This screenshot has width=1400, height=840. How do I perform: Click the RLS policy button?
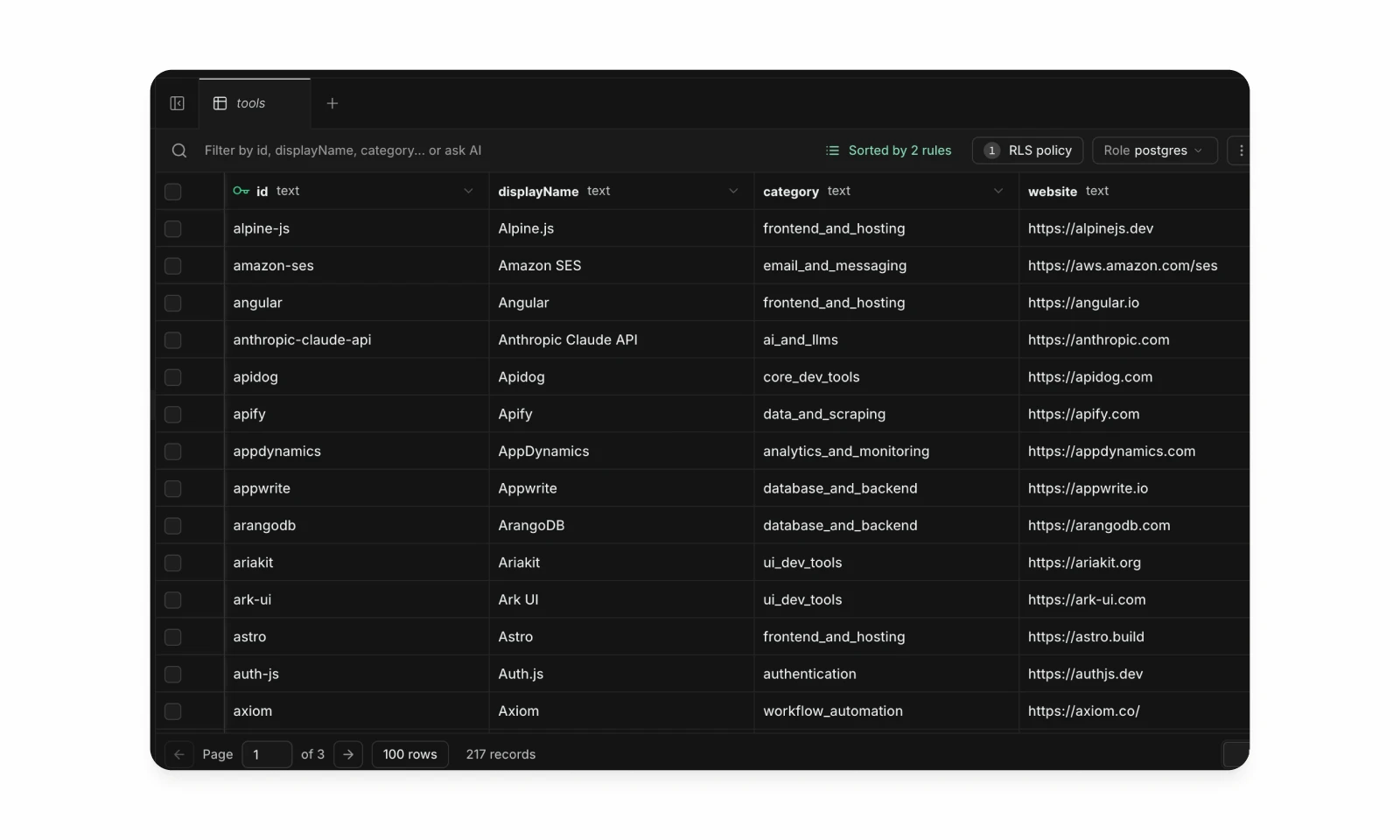(1027, 150)
